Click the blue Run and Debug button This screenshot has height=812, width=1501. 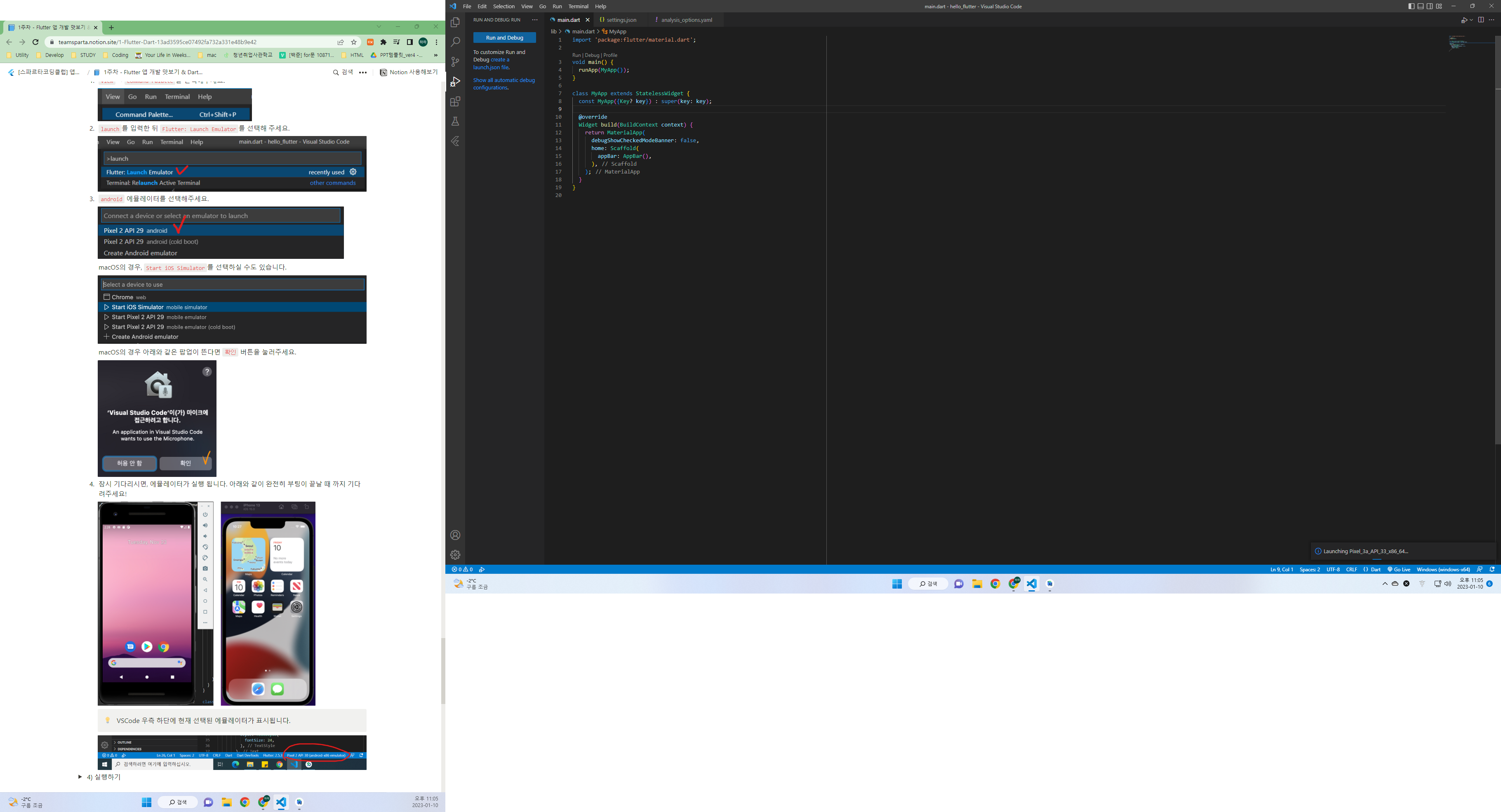pyautogui.click(x=505, y=38)
